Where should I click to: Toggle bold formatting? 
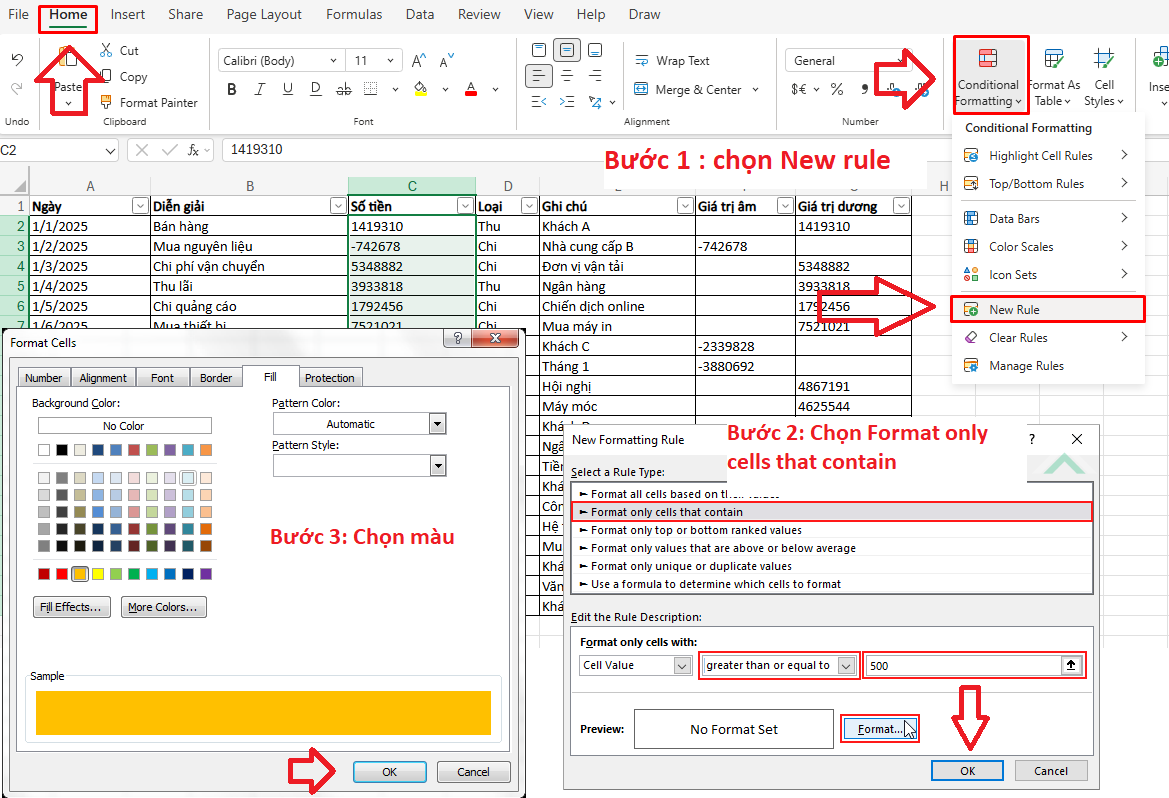pyautogui.click(x=231, y=89)
